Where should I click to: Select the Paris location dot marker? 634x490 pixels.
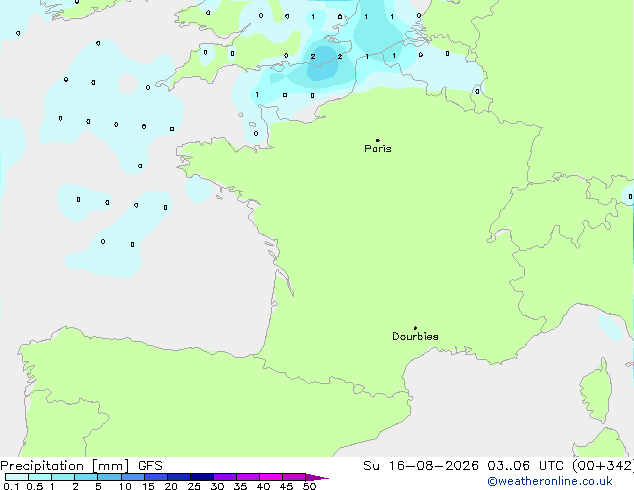click(x=378, y=140)
